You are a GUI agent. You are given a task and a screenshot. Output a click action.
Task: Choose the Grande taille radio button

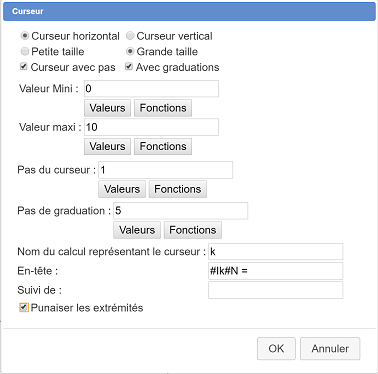(130, 51)
